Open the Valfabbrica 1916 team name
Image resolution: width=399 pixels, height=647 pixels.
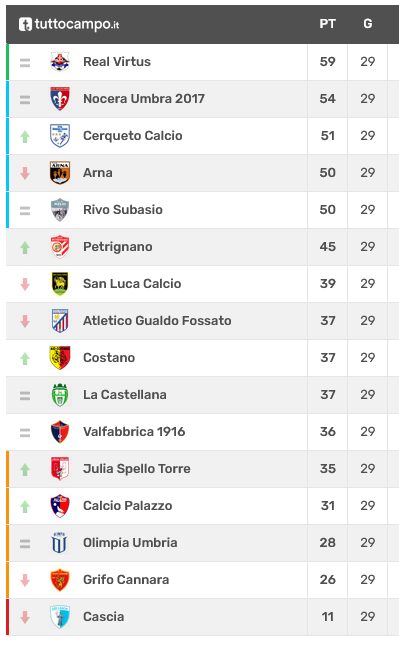(134, 432)
